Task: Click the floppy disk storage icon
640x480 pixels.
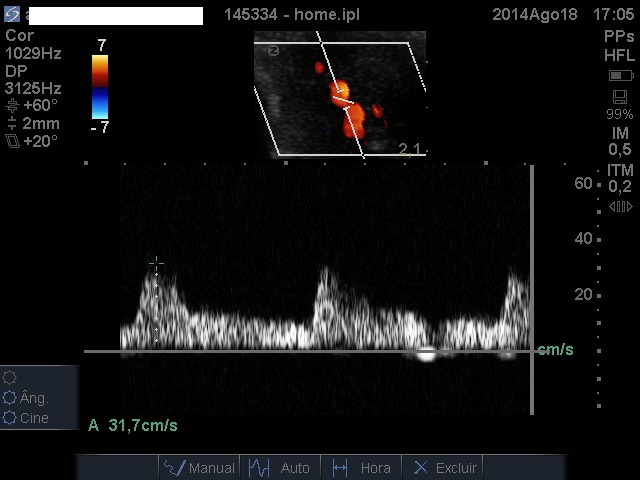Action: click(x=620, y=97)
